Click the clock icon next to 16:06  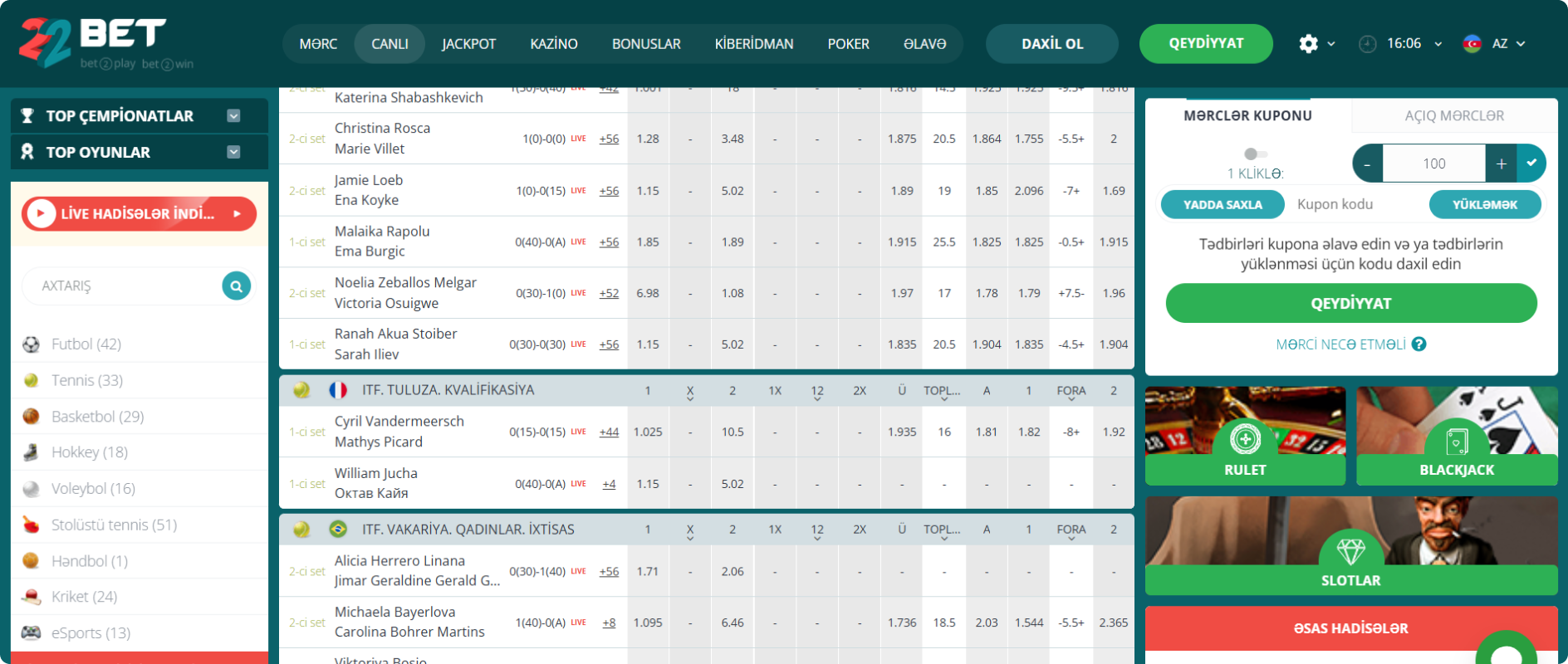point(1367,43)
